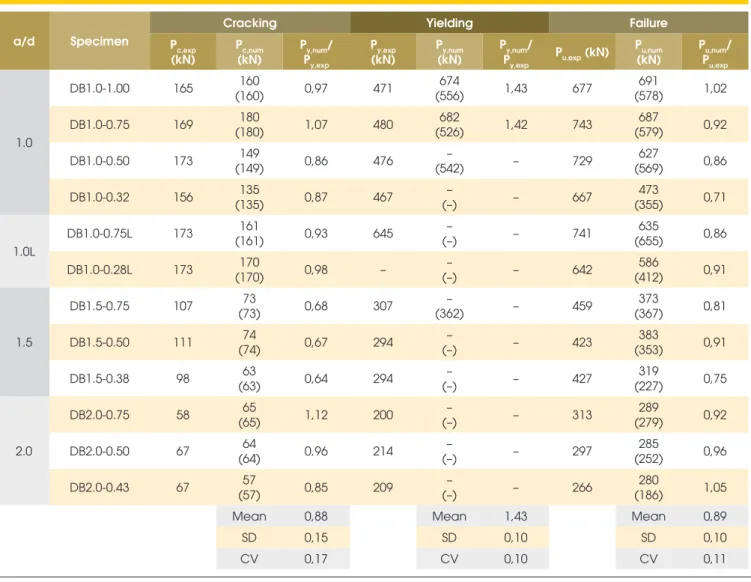Click the Yielding column group header
The image size is (751, 582).
[449, 23]
